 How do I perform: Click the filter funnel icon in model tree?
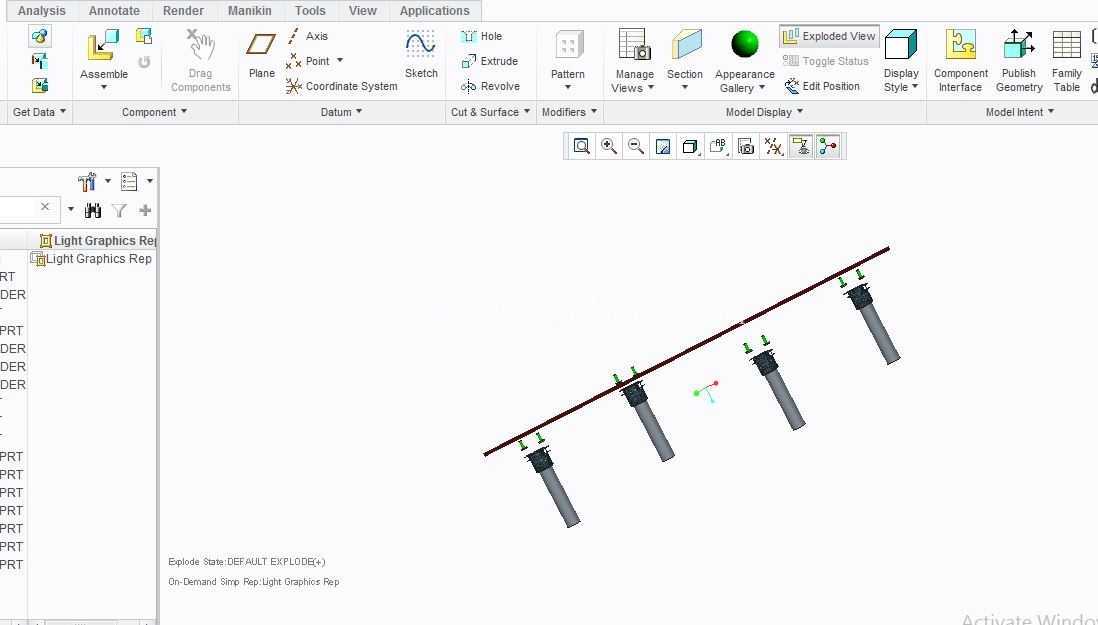(119, 210)
